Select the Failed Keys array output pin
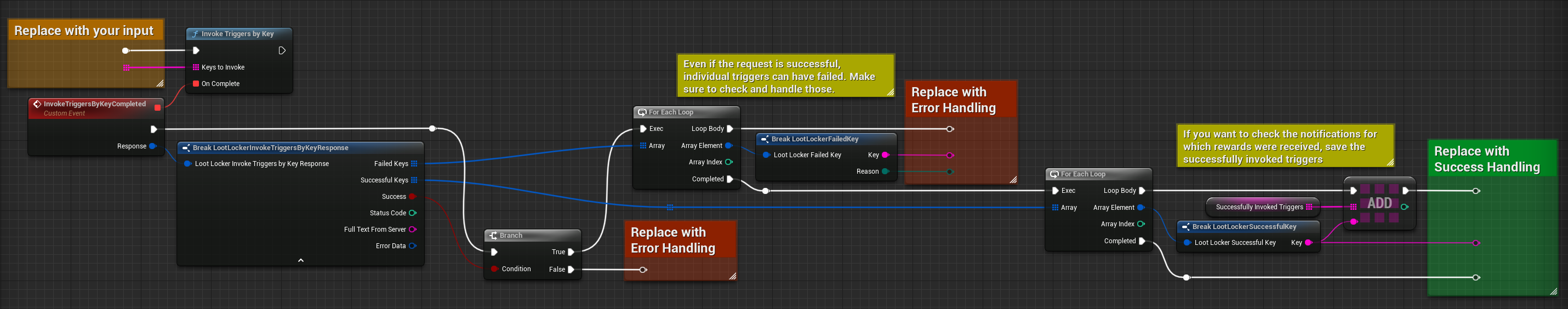Viewport: 1568px width, 309px height. (414, 164)
